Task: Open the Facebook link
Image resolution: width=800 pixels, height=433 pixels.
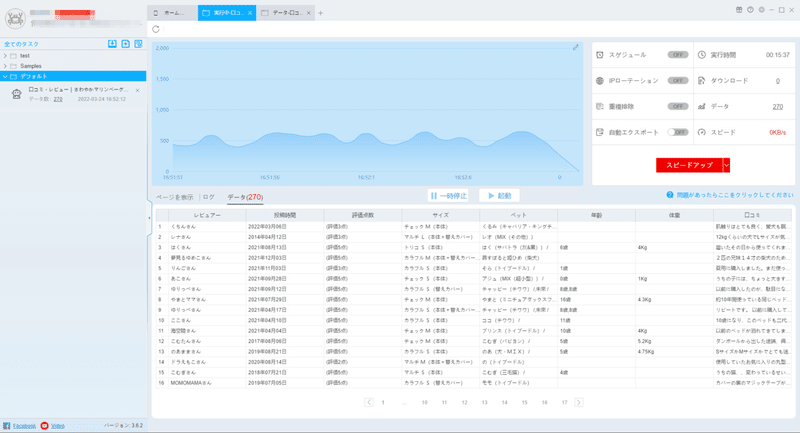Action: pos(24,426)
